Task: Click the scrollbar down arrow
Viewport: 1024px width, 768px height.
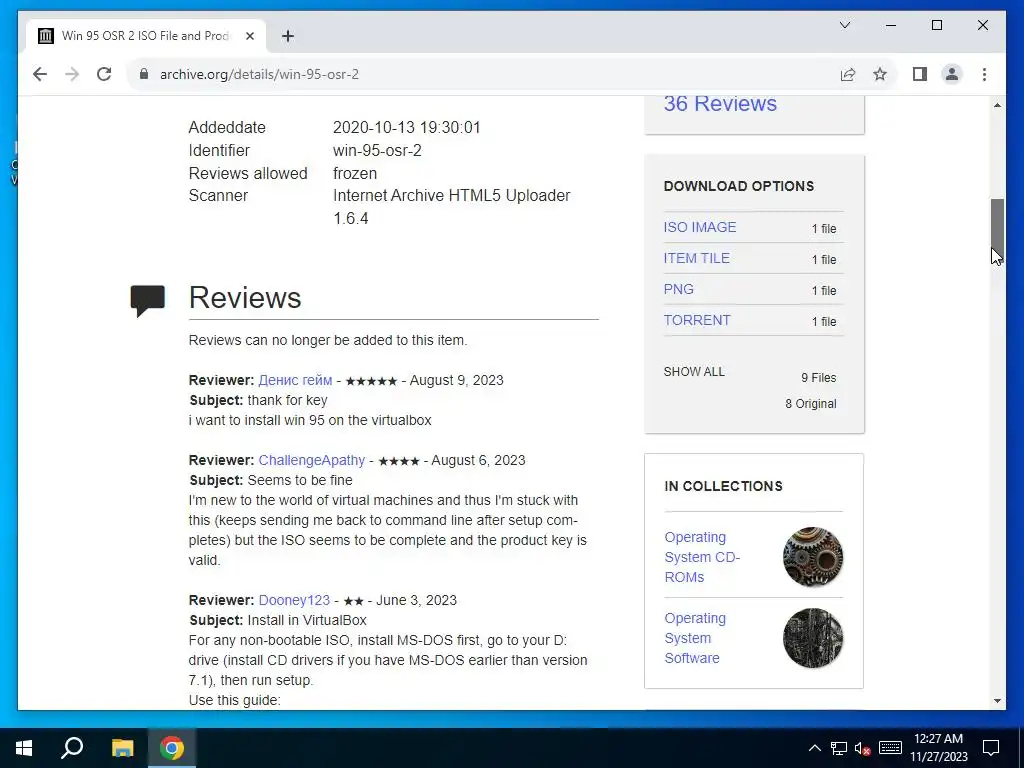Action: [x=997, y=701]
